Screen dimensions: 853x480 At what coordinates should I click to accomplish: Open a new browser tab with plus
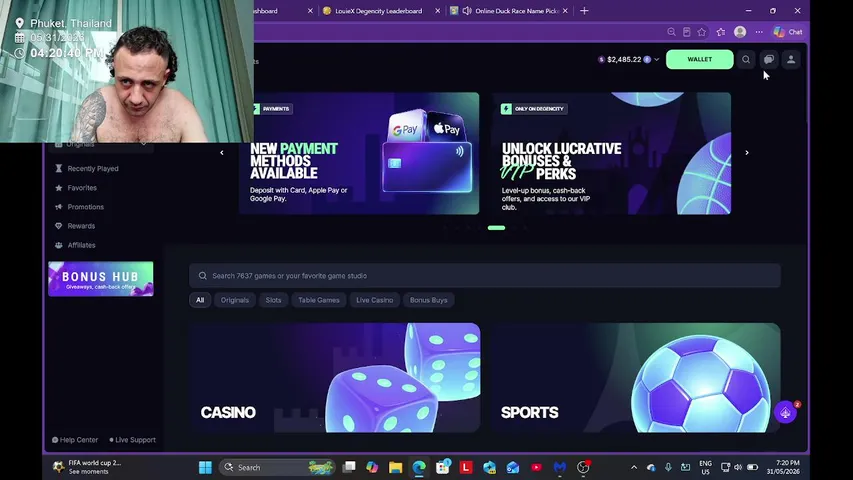[584, 11]
